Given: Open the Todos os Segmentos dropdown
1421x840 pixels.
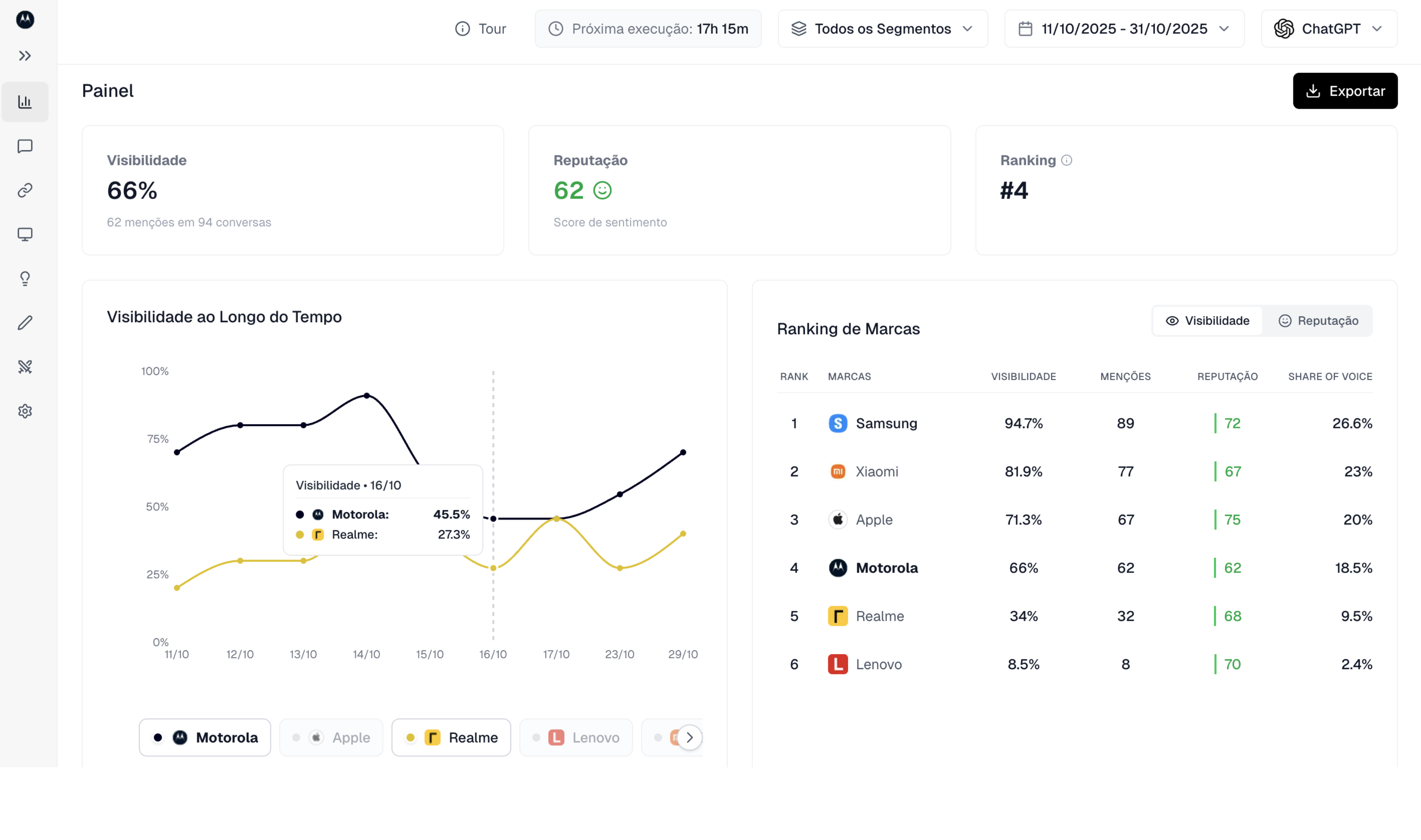Looking at the screenshot, I should [x=882, y=28].
